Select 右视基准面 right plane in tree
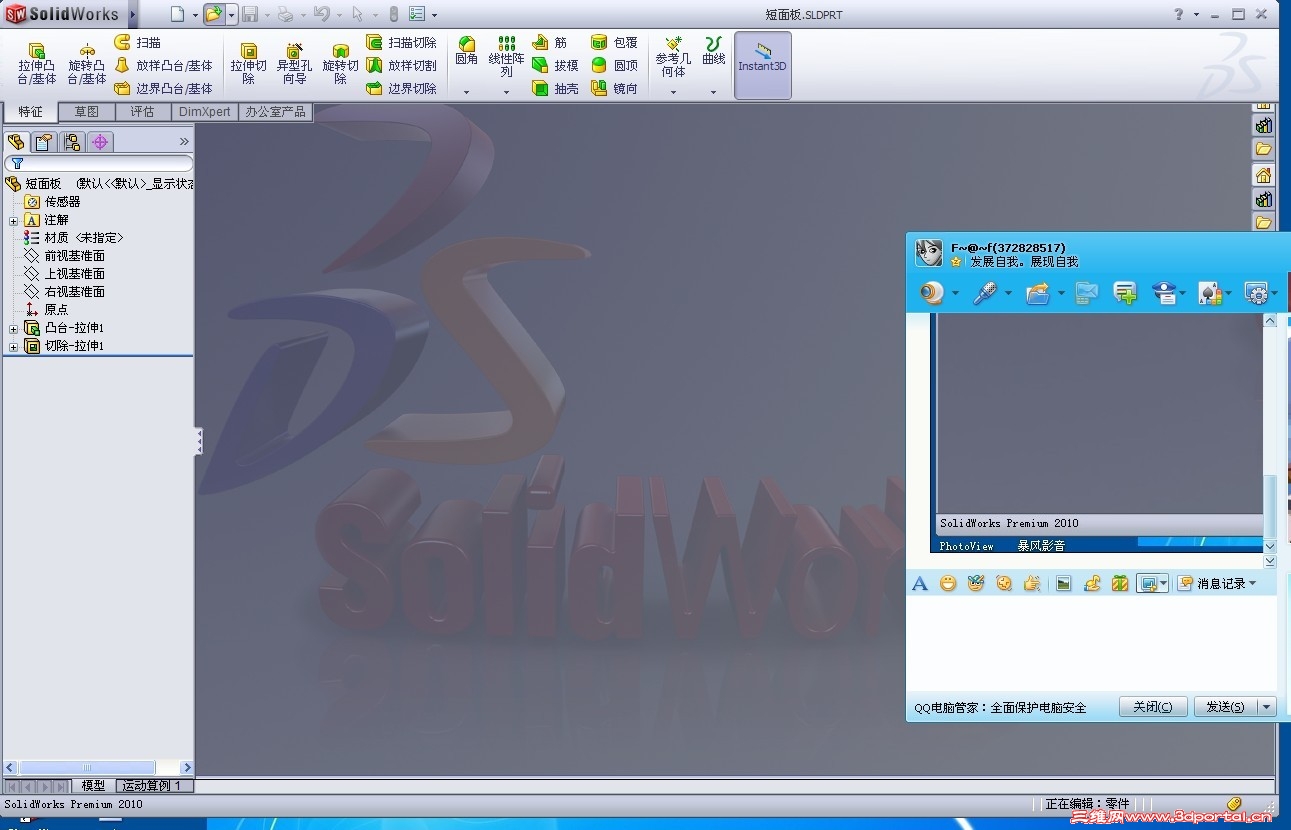Viewport: 1291px width, 830px height. pyautogui.click(x=65, y=292)
